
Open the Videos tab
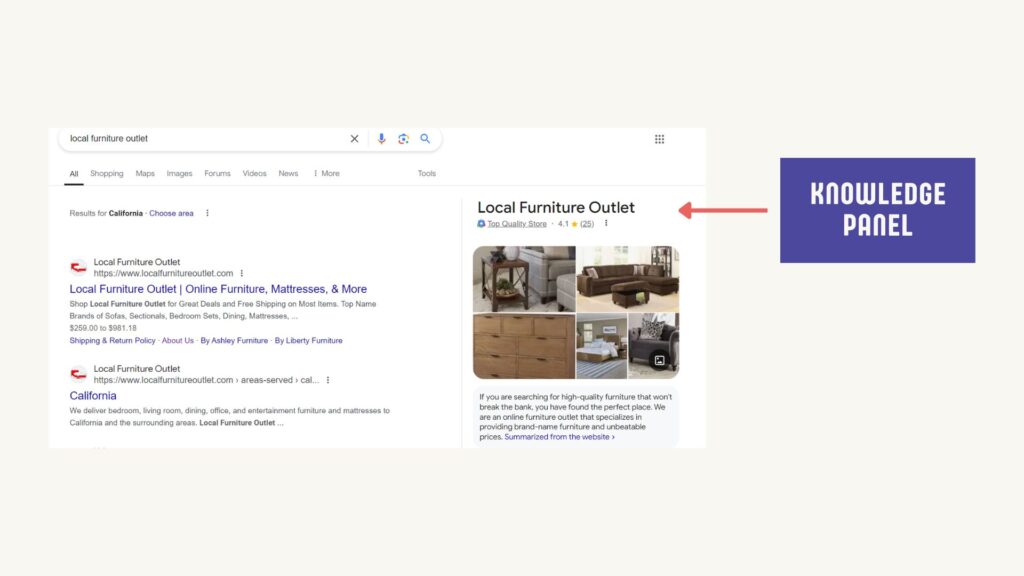coord(255,174)
